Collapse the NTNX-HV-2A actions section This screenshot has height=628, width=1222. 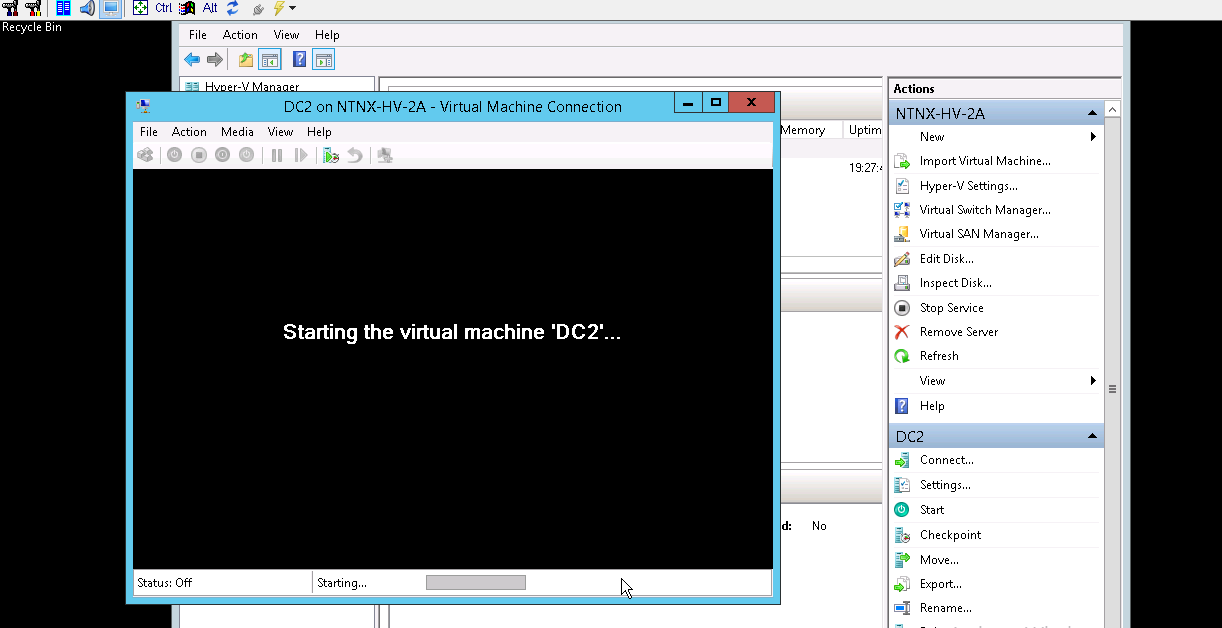1091,113
